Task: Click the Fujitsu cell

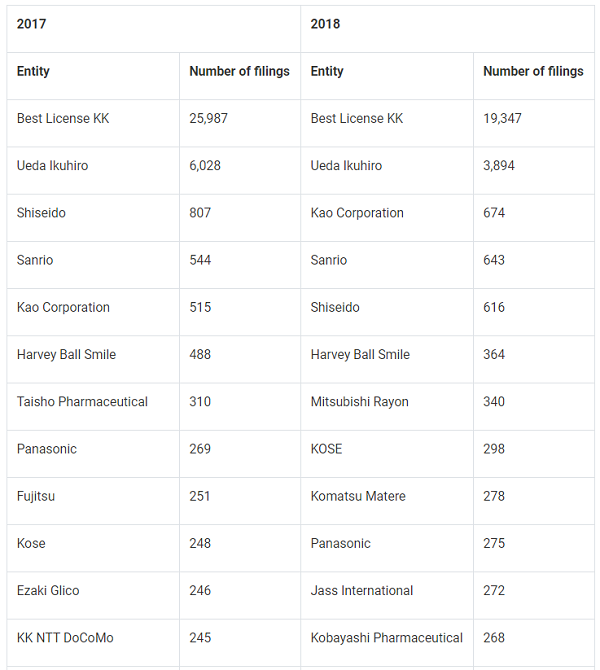Action: click(36, 496)
